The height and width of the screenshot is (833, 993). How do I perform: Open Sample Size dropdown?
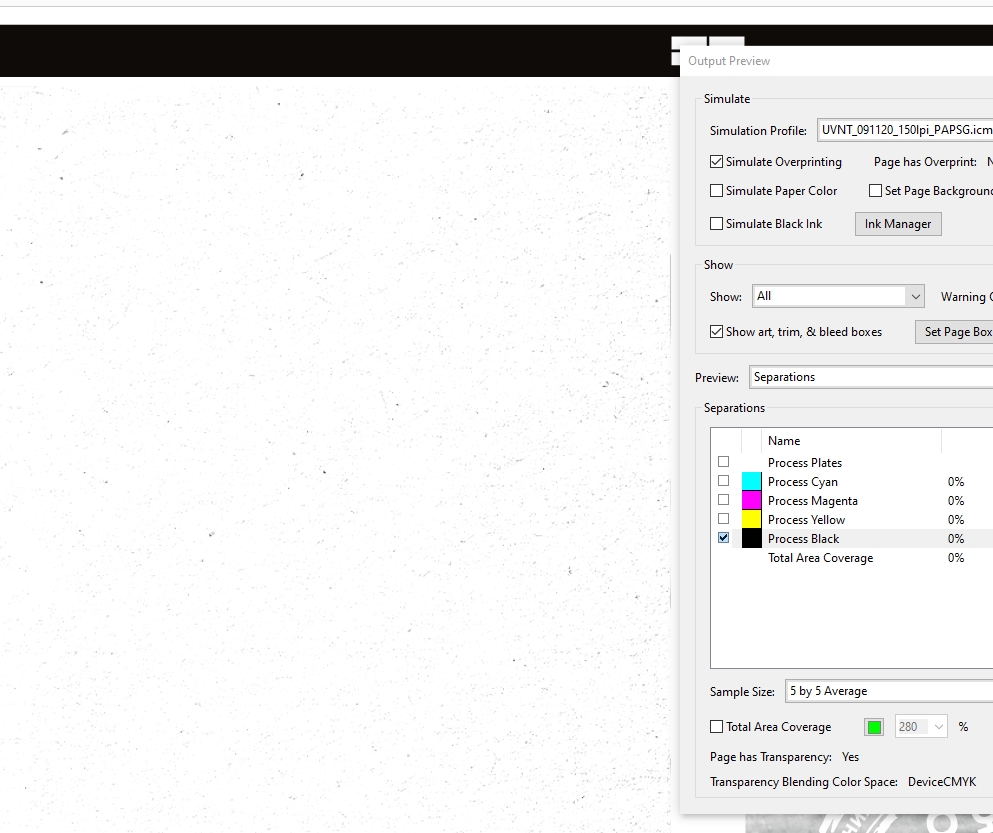[889, 691]
